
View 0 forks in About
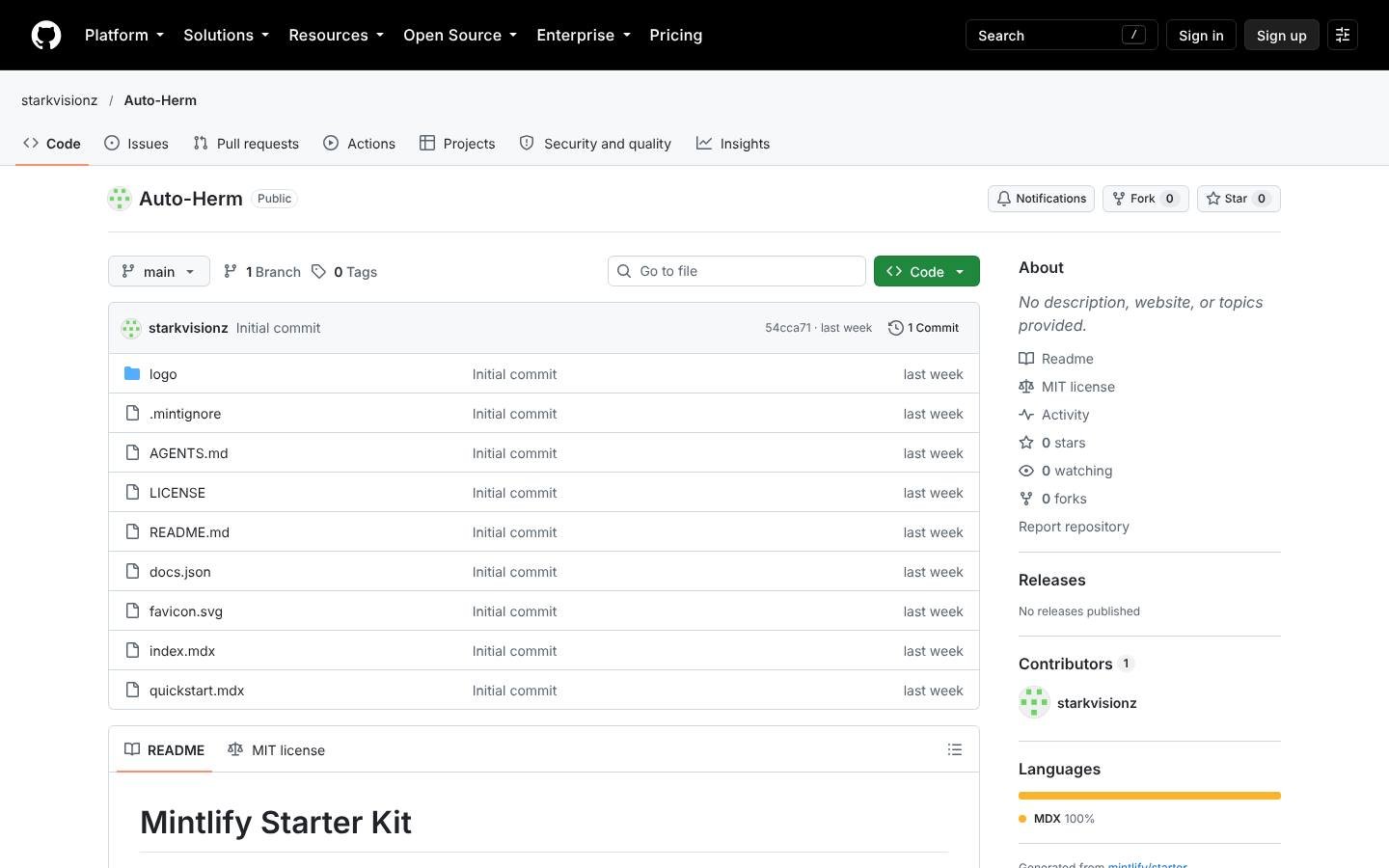[x=1053, y=499]
